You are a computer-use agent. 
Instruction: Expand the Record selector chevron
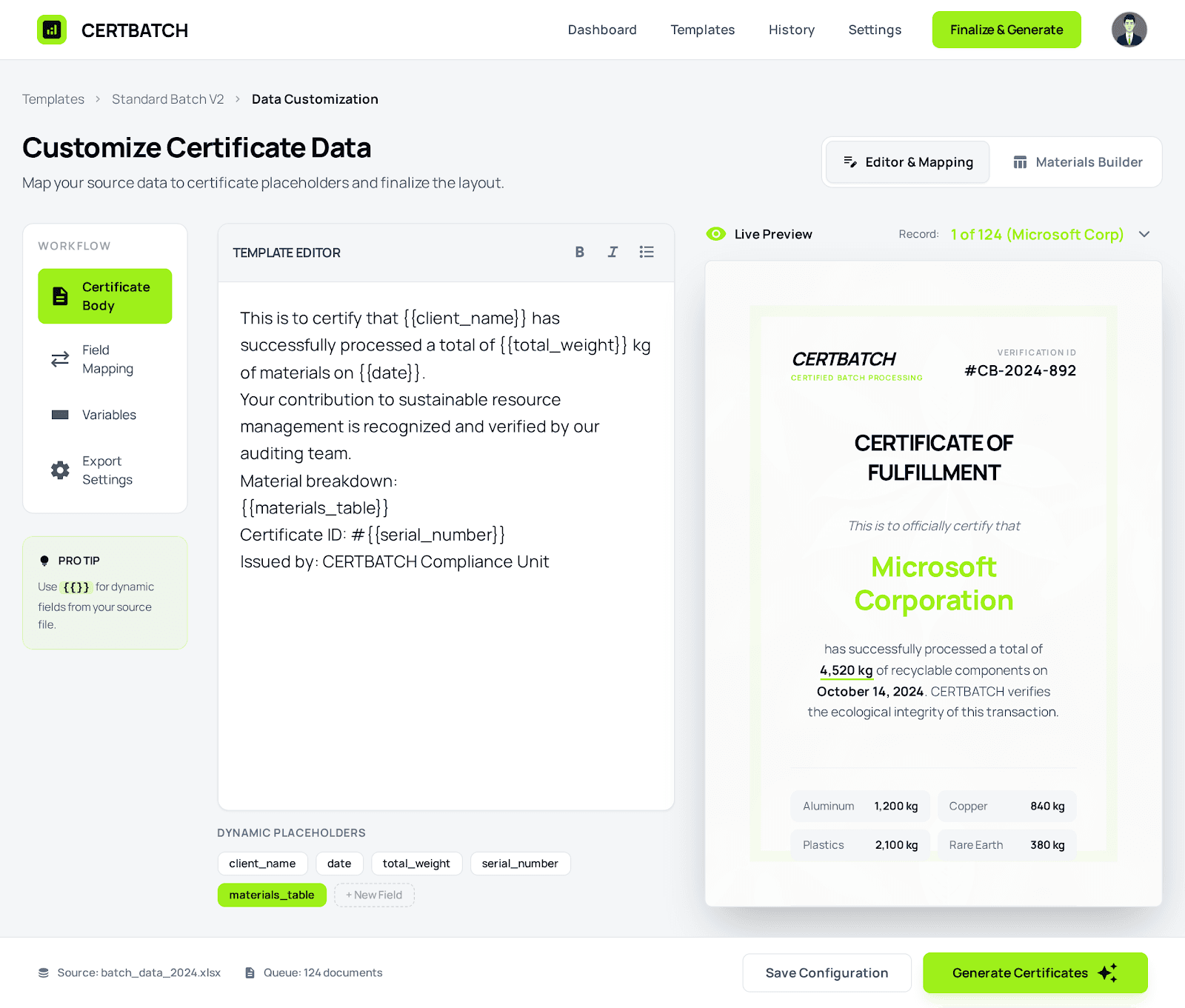[1144, 234]
